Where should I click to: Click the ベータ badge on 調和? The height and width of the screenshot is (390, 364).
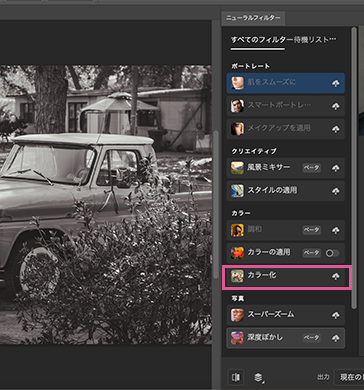click(x=312, y=230)
